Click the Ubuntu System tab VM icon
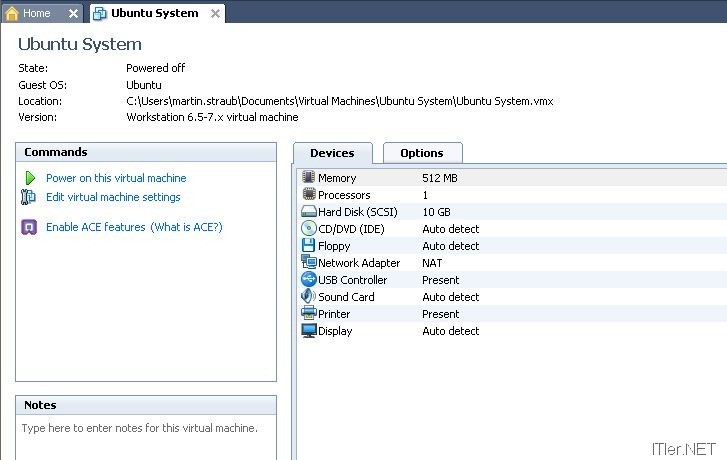Image resolution: width=727 pixels, height=460 pixels. (99, 13)
